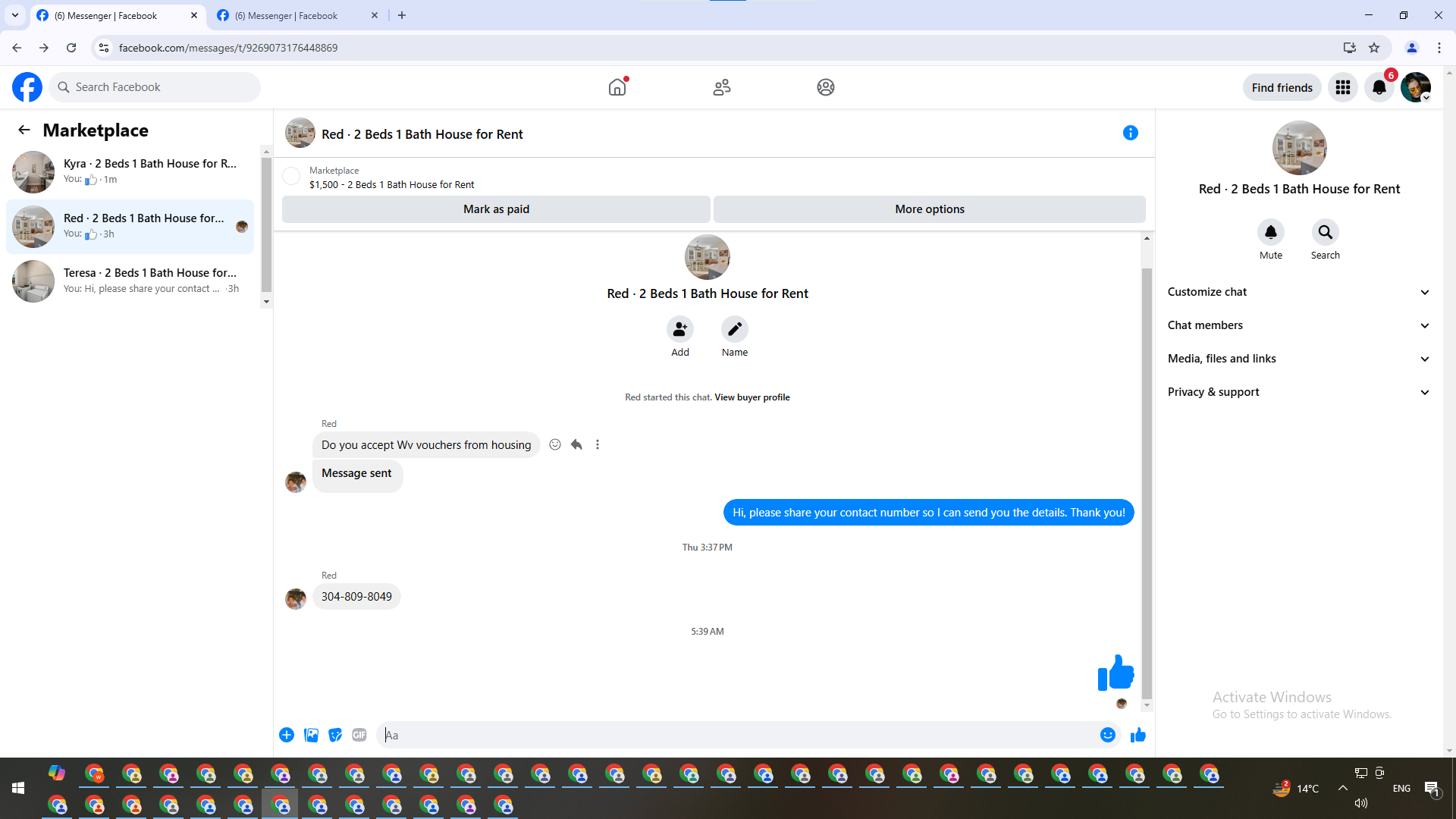Go back to the previous page
1456x819 pixels.
(17, 48)
